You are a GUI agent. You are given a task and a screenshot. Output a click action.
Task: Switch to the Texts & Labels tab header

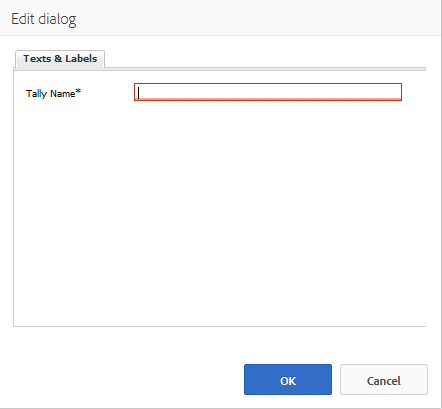click(60, 59)
